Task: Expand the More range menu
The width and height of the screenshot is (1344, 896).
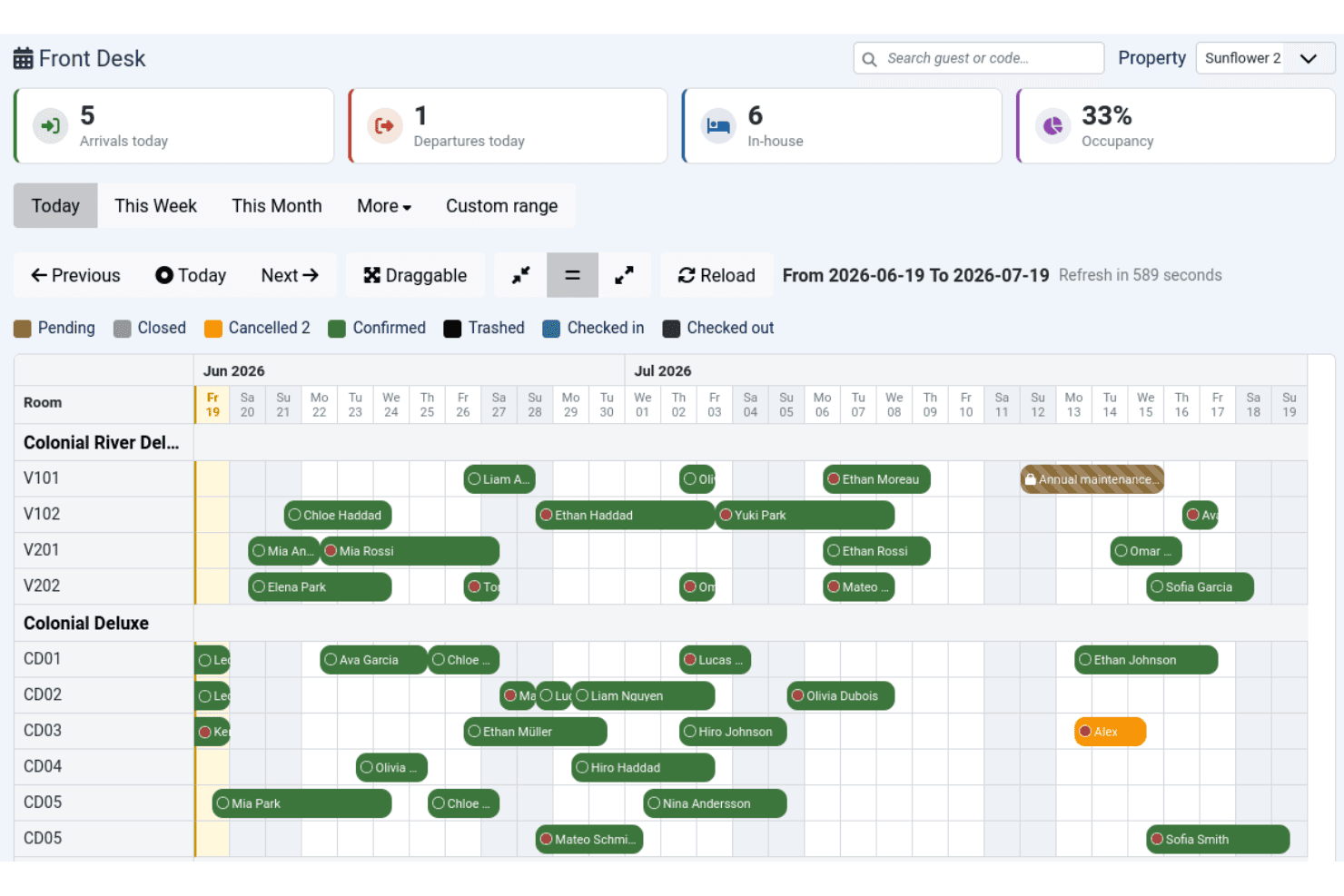Action: click(384, 206)
